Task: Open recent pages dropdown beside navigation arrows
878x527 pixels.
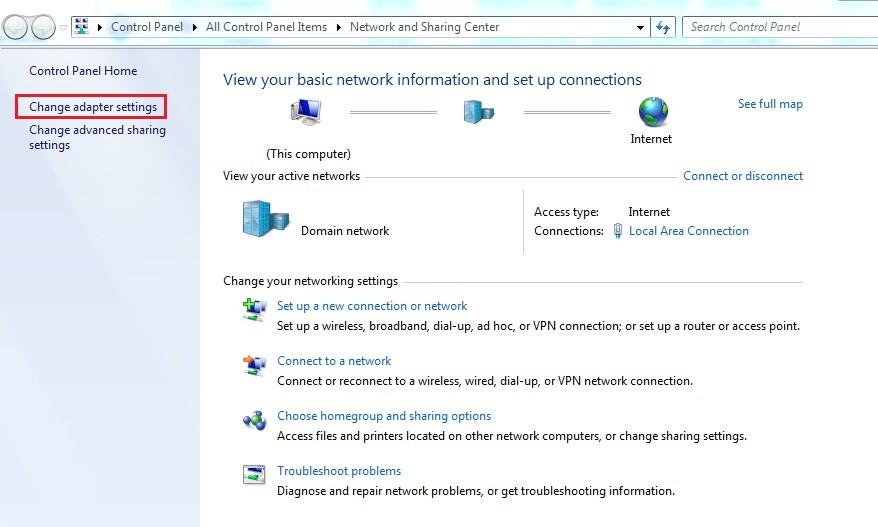Action: click(63, 27)
